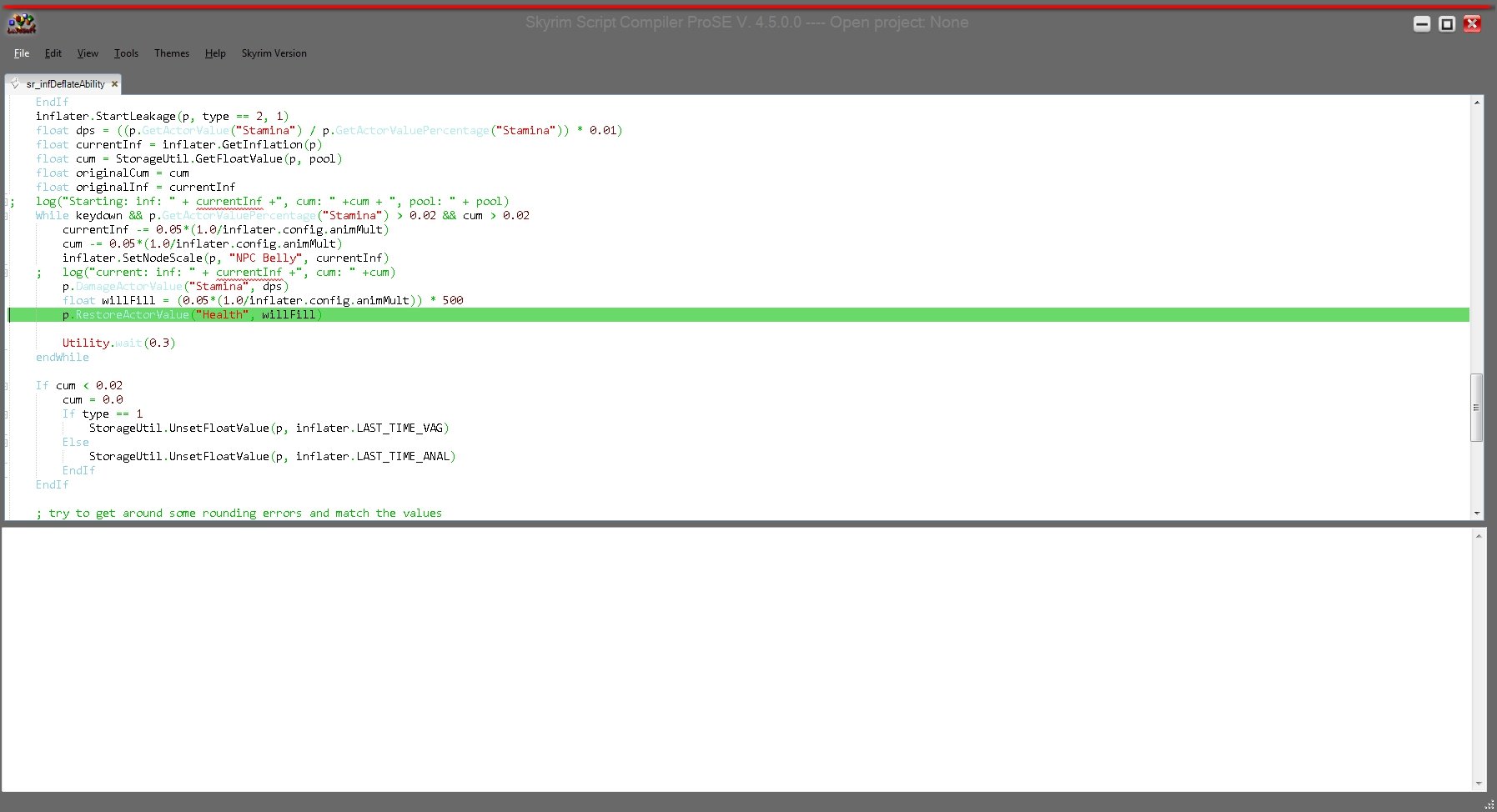The height and width of the screenshot is (812, 1497).
Task: Collapse the 'If cum < 0.02' block
Action: (x=7, y=385)
